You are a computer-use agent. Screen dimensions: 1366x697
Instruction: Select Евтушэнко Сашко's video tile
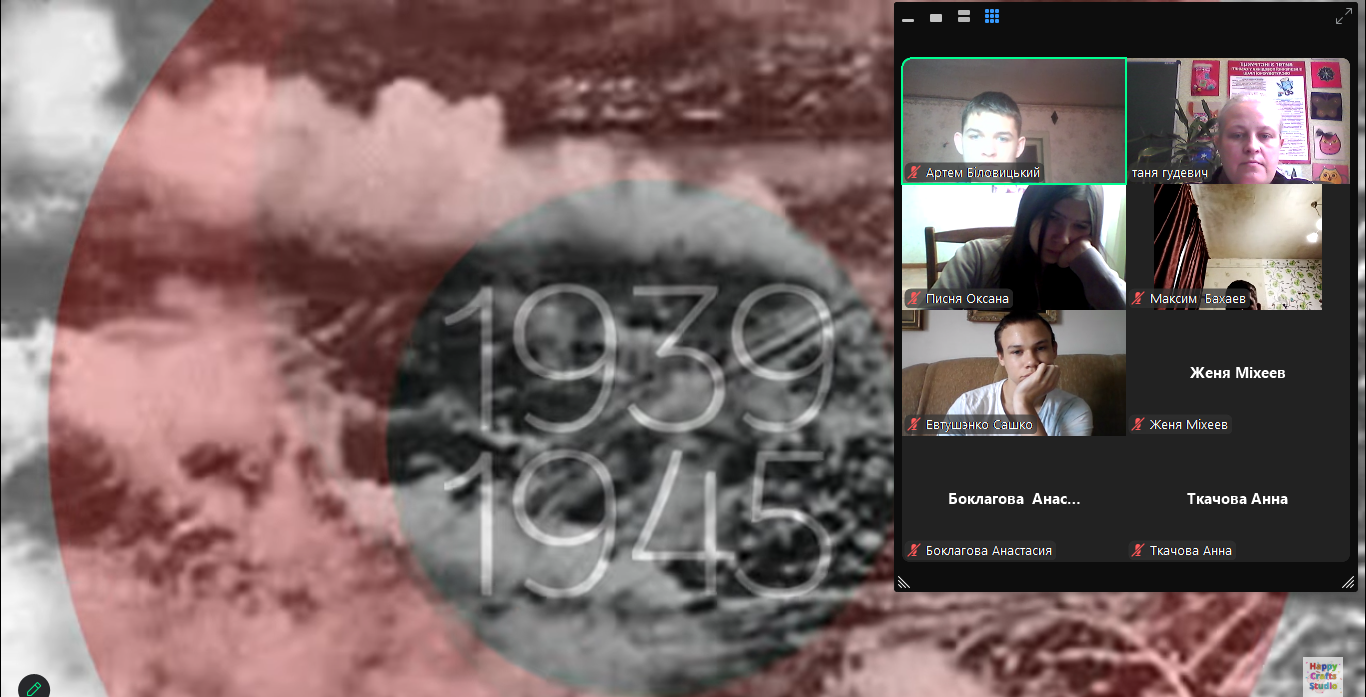[x=1014, y=373]
